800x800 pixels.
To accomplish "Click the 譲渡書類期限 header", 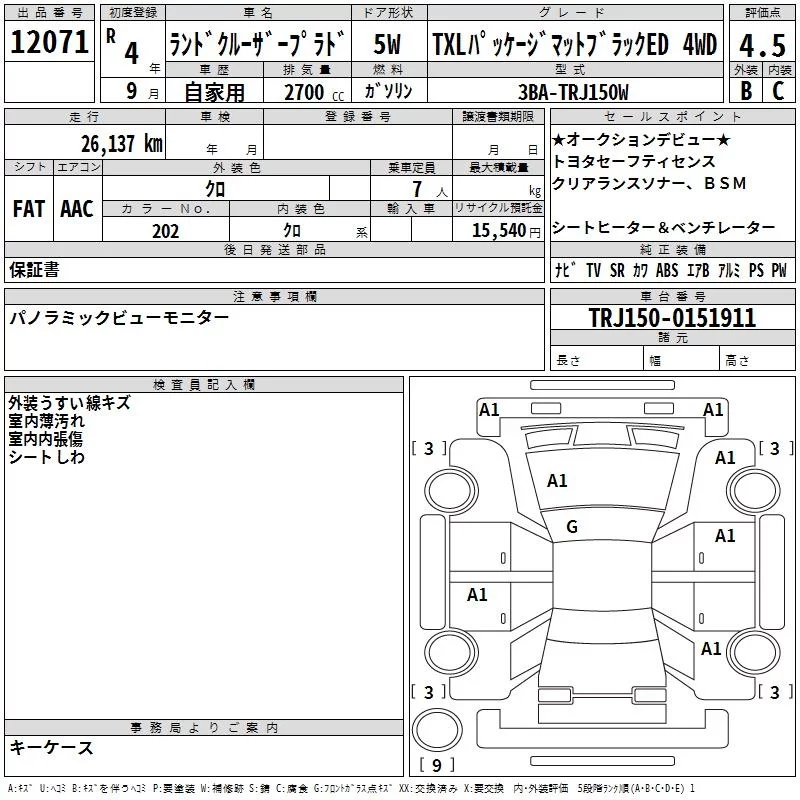I will click(498, 116).
